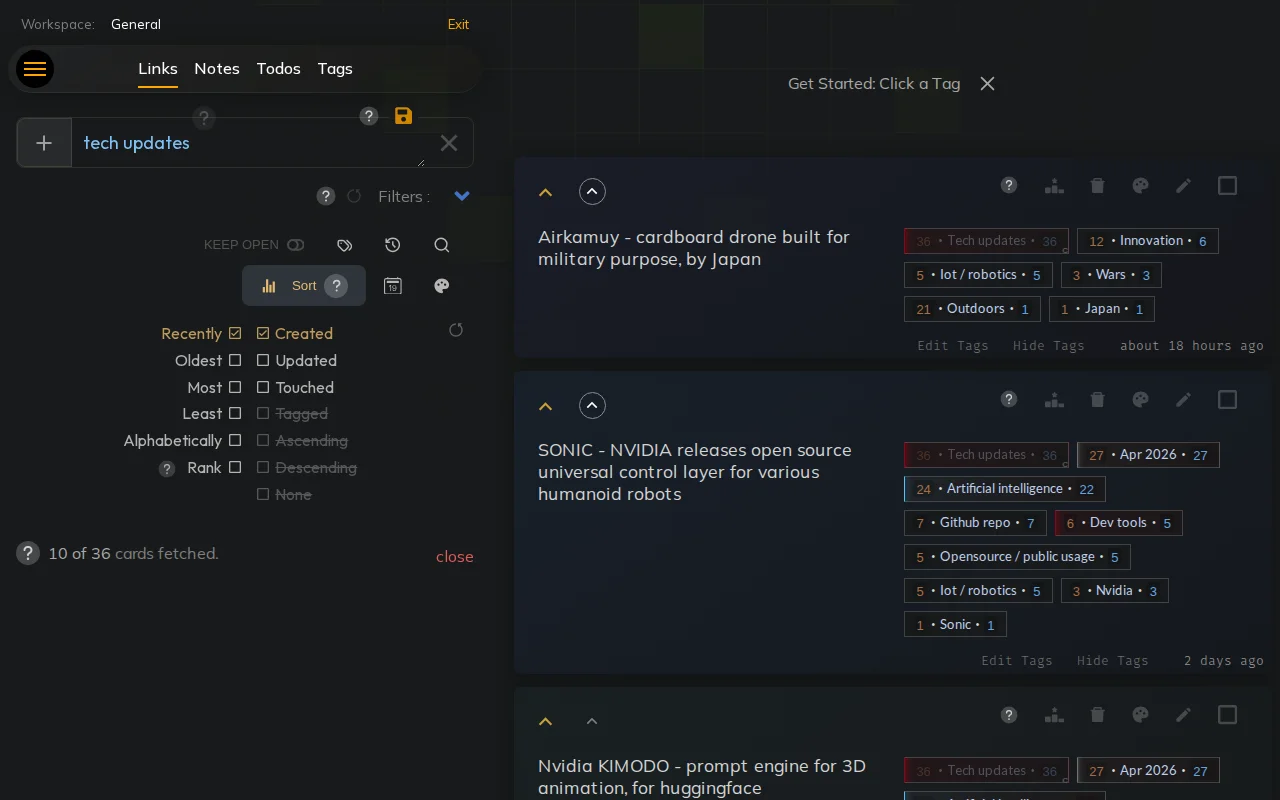Image resolution: width=1280 pixels, height=800 pixels.
Task: Edit the Nvidia KIMODO card with pencil
Action: (x=1183, y=714)
